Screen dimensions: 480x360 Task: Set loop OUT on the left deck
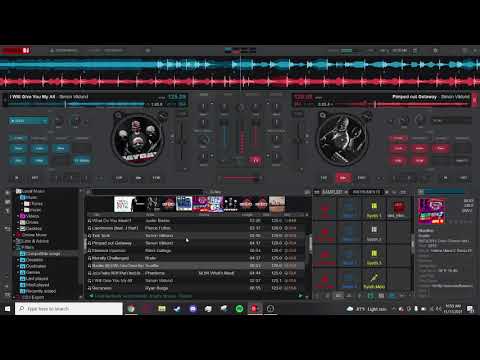tap(35, 178)
